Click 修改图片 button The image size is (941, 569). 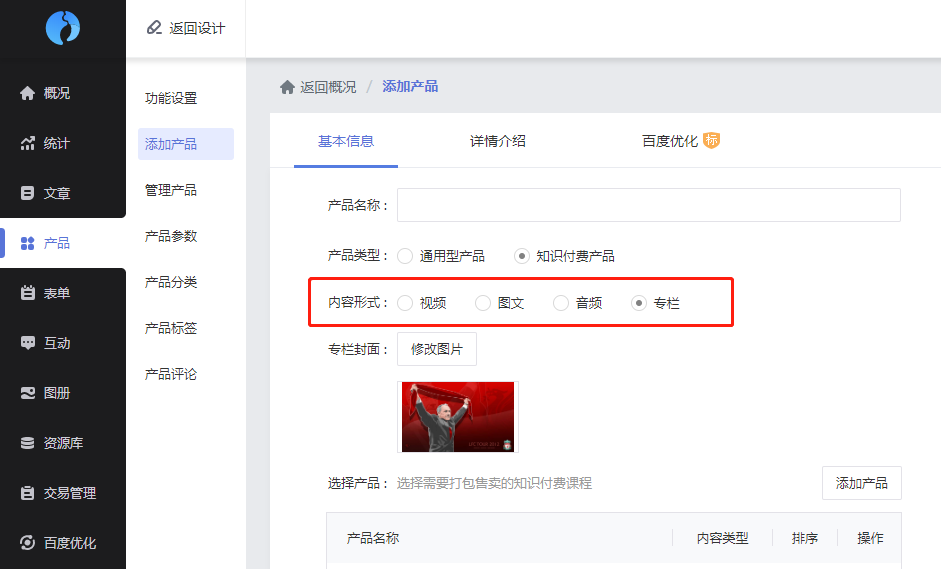pyautogui.click(x=437, y=349)
